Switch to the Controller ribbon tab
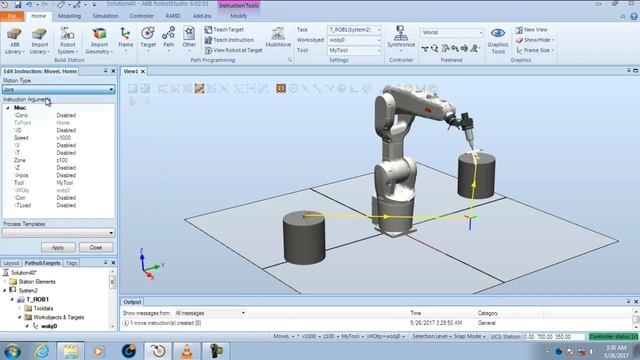The image size is (640, 360). point(141,16)
